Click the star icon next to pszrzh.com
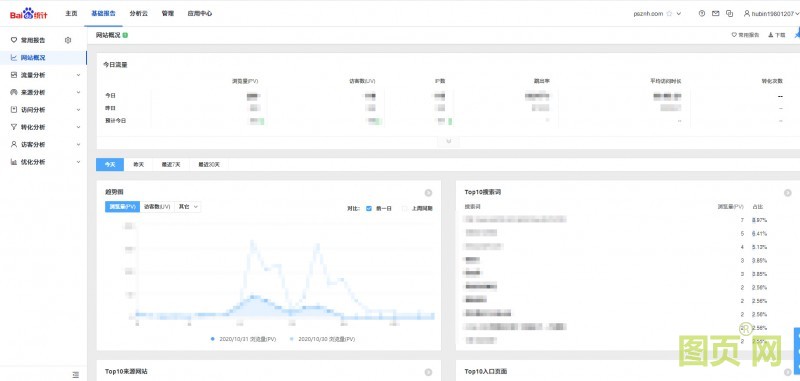Screen dimensions: 800x381 (x=669, y=14)
